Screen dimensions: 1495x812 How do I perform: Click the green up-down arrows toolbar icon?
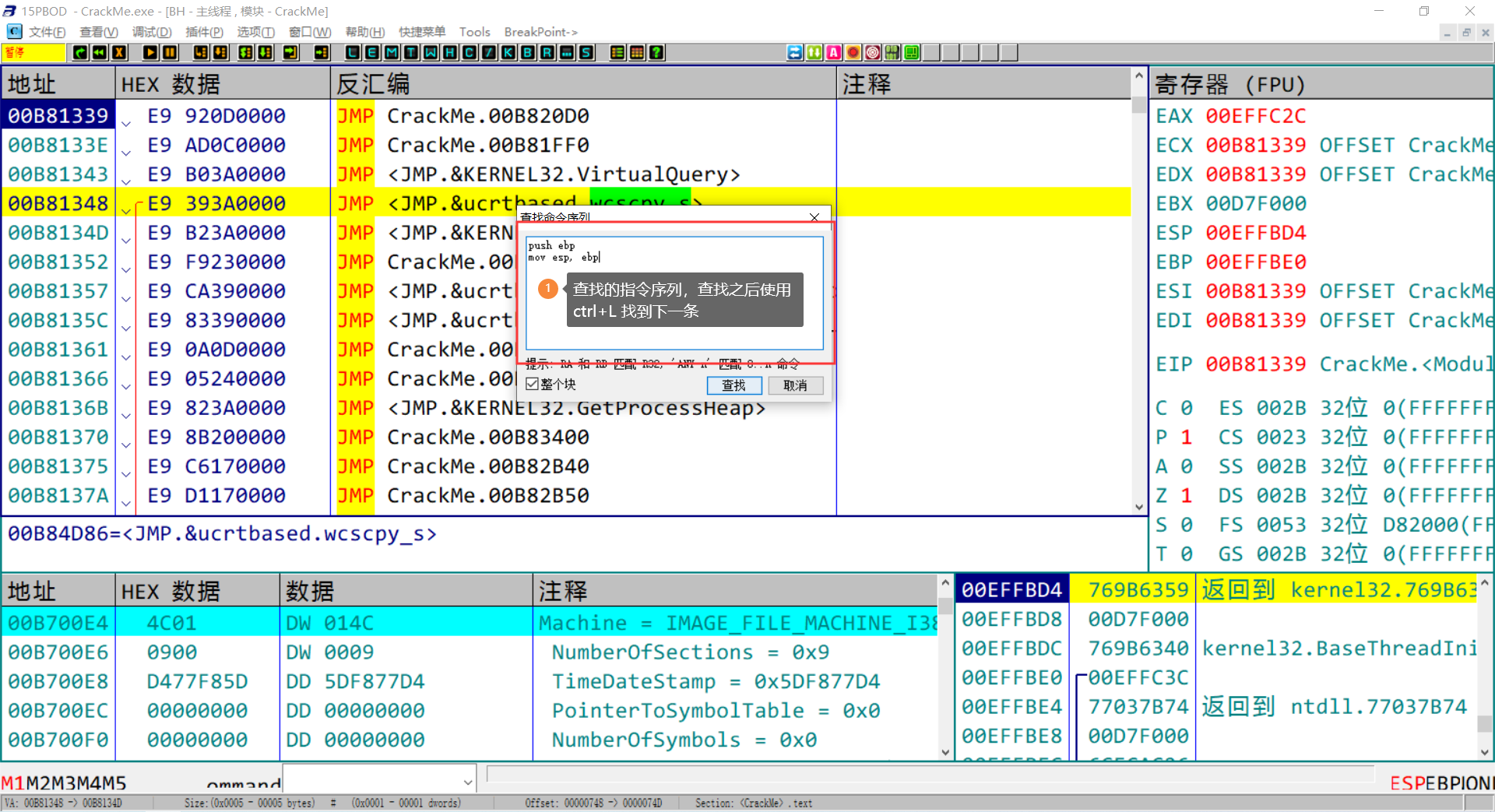pos(814,52)
